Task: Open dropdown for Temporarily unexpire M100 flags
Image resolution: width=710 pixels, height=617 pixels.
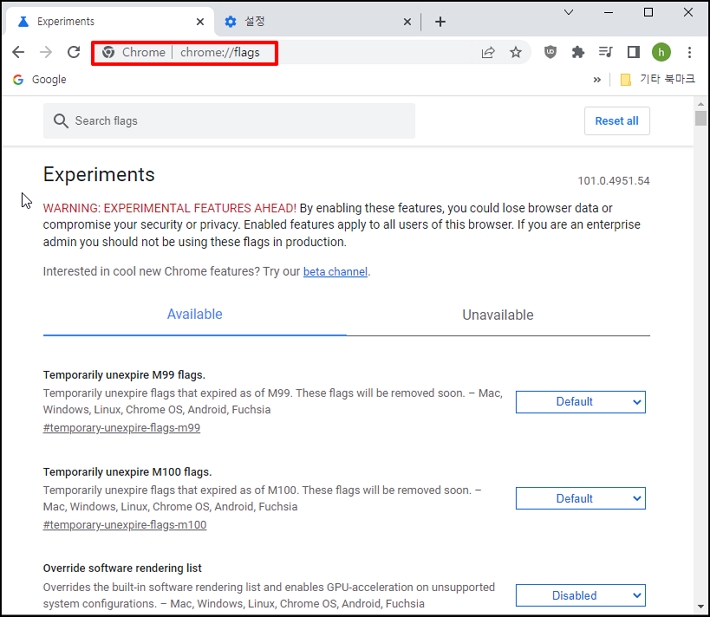Action: coord(580,499)
